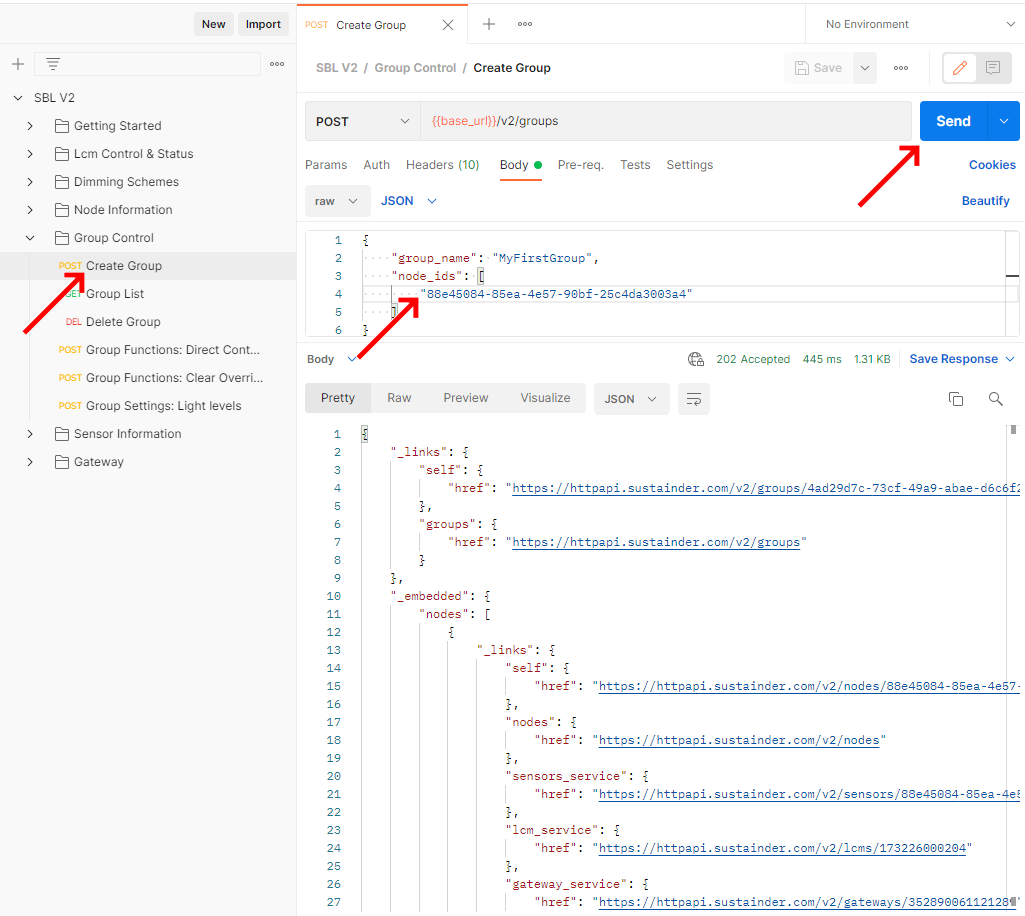Copy response using the copy icon

coord(956,398)
